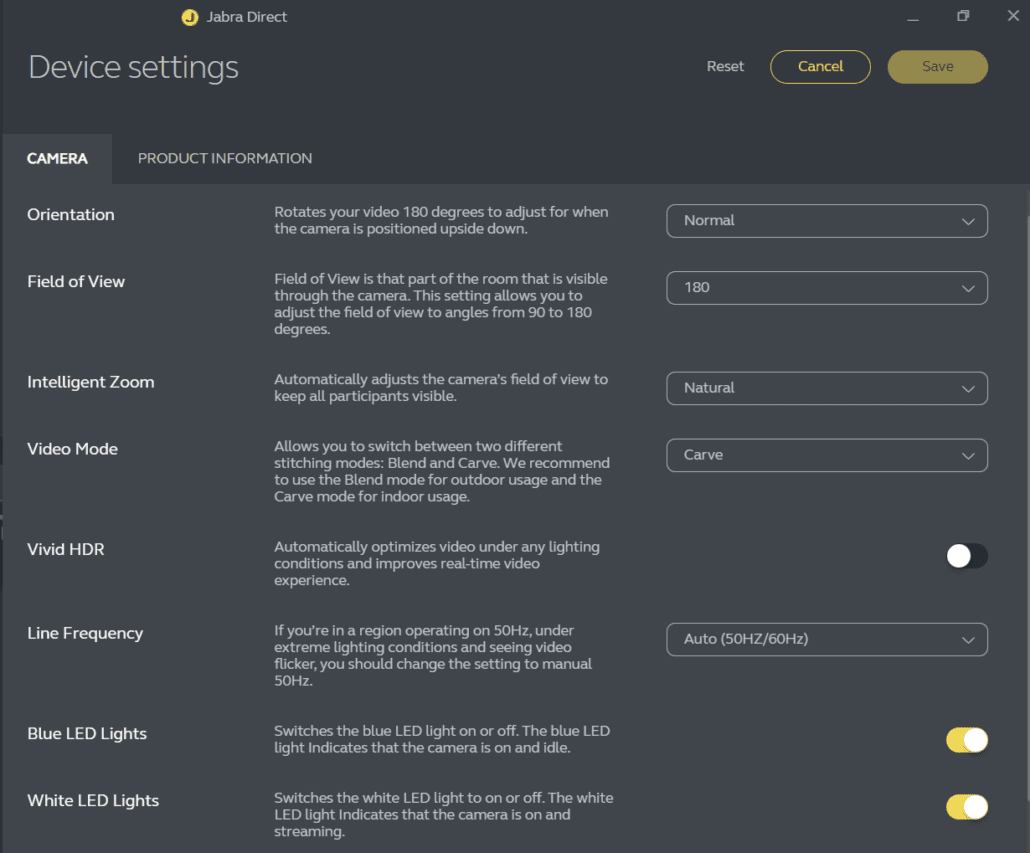This screenshot has width=1030, height=853.
Task: Click the 'Allows you to switch between' description
Action: pos(442,471)
